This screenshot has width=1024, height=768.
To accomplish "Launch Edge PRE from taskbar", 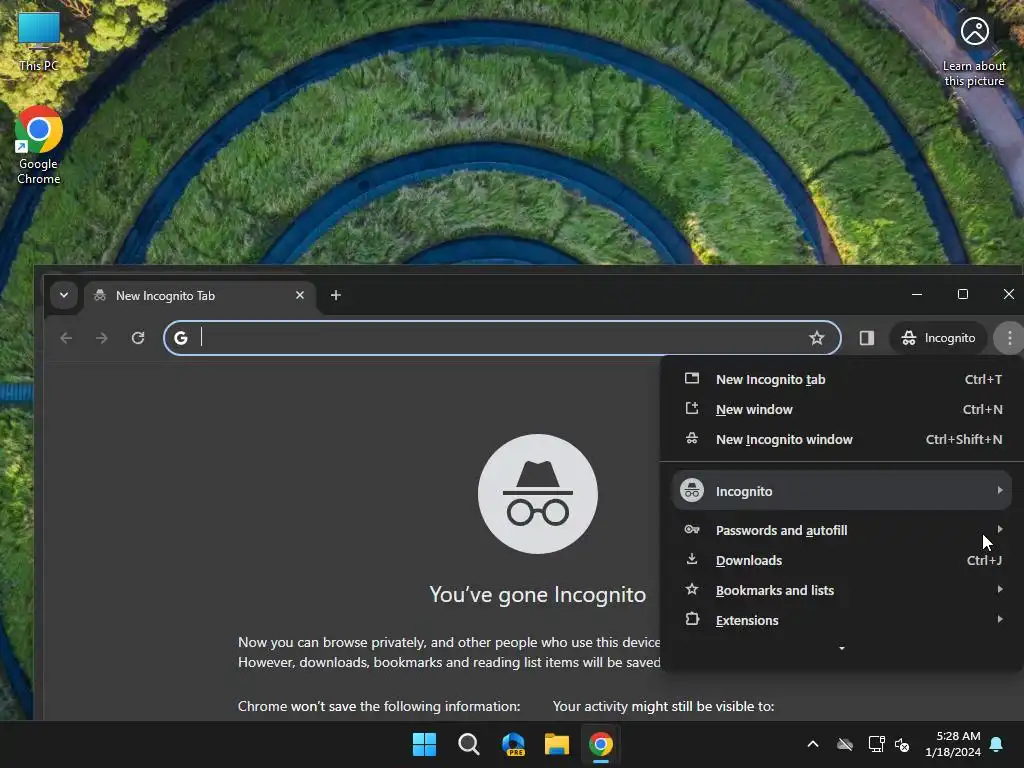I will tap(513, 744).
